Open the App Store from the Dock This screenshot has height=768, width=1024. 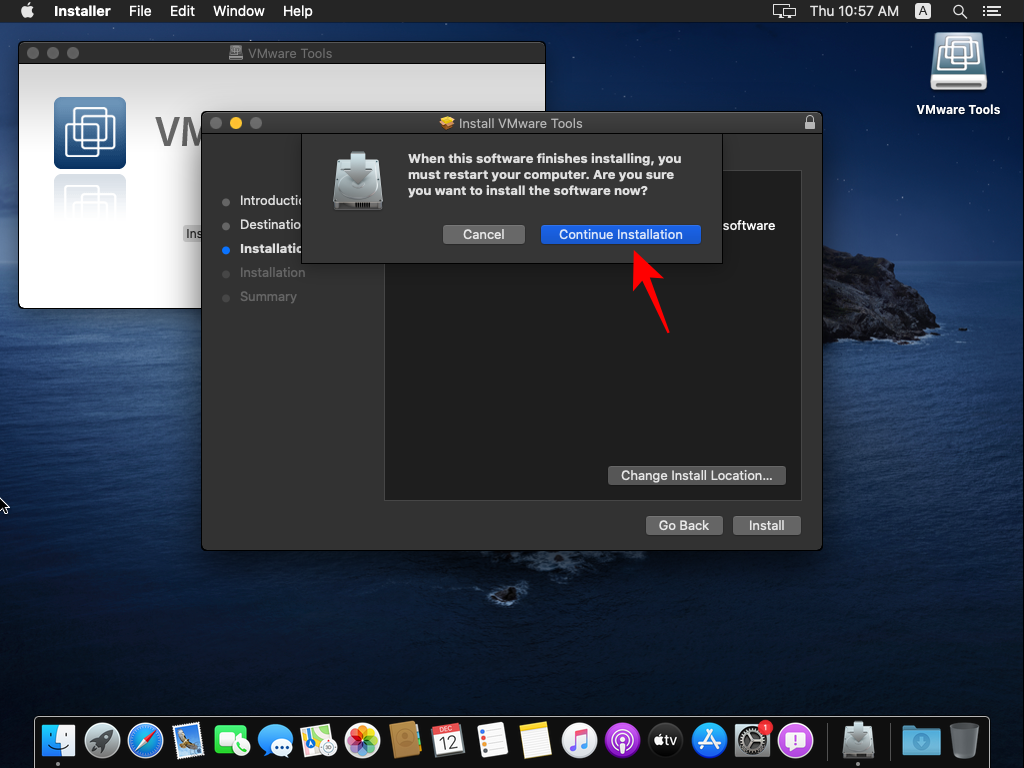click(x=708, y=741)
